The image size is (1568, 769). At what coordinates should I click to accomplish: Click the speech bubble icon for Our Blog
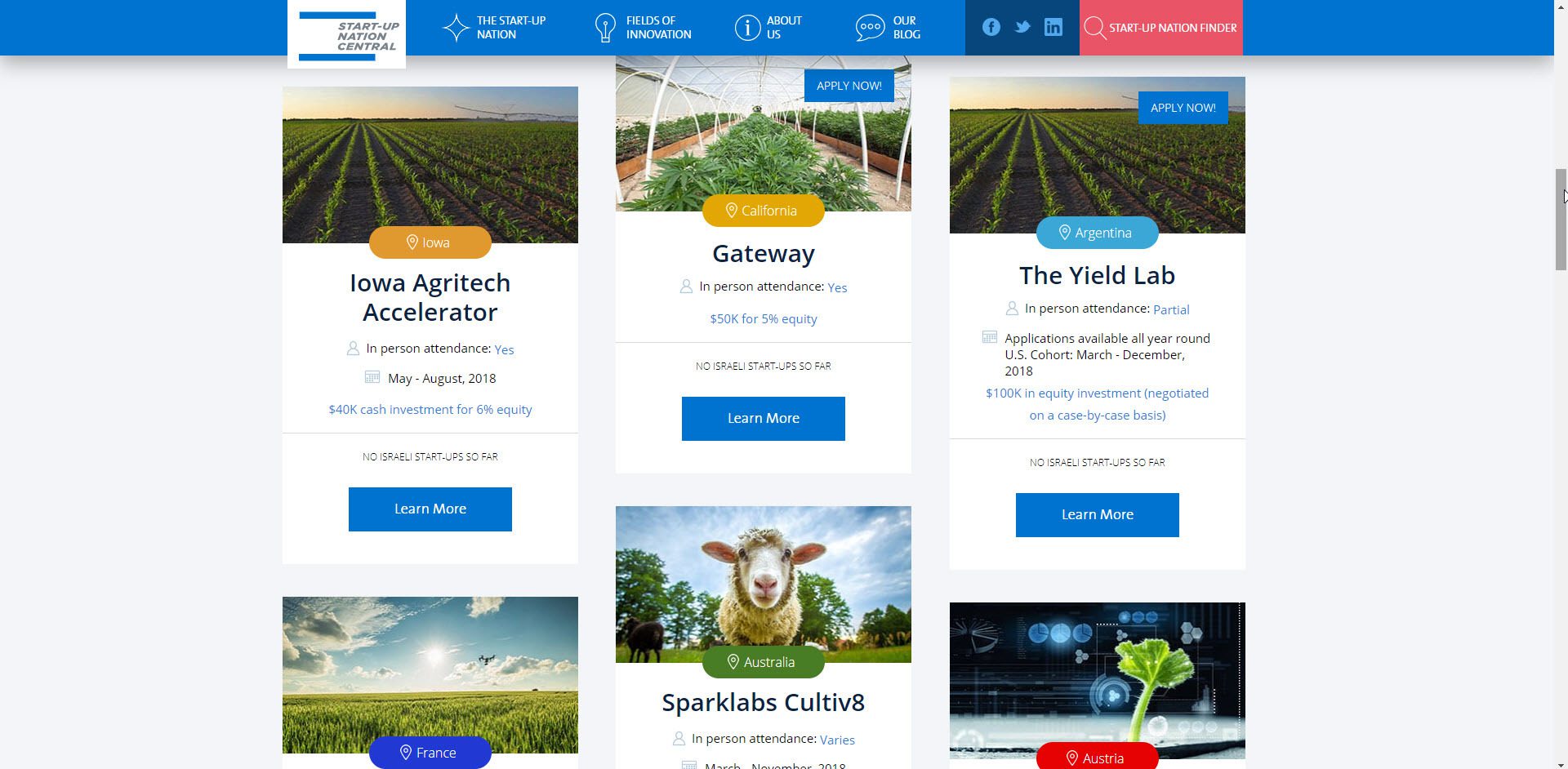click(870, 28)
